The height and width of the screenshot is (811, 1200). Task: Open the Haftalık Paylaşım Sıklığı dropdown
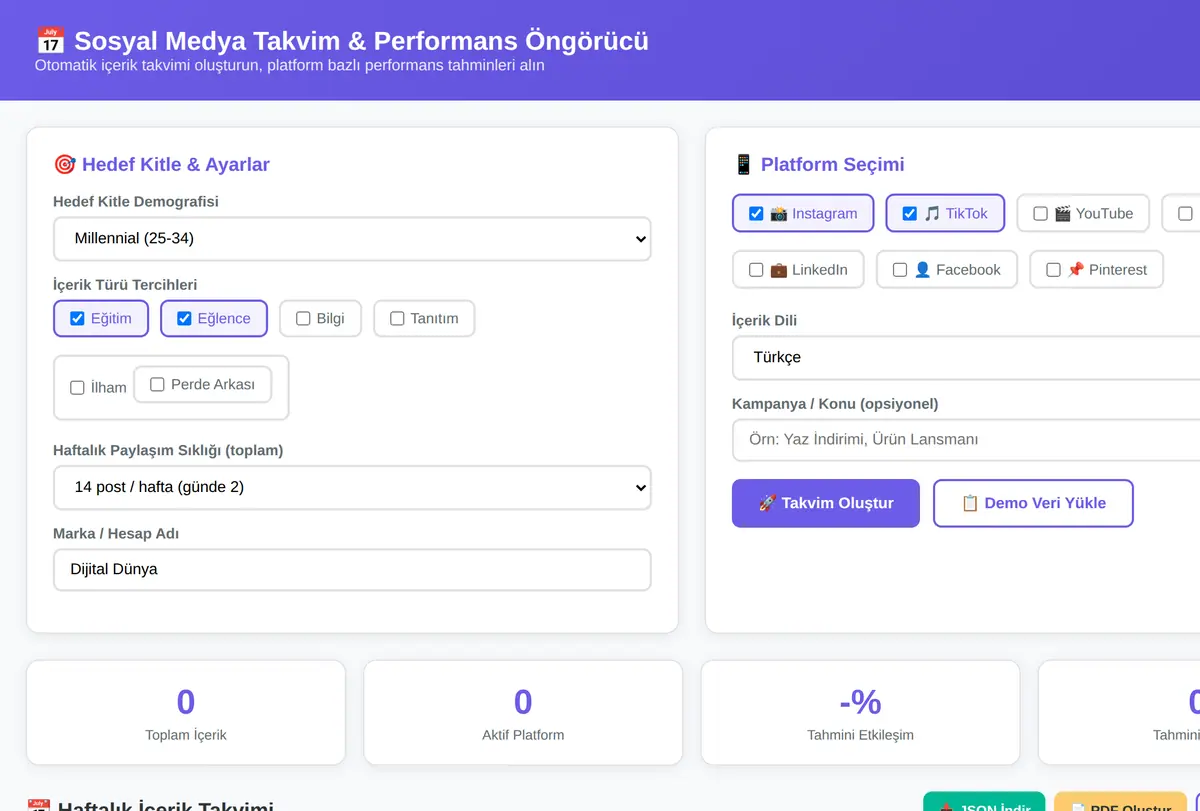(x=352, y=487)
